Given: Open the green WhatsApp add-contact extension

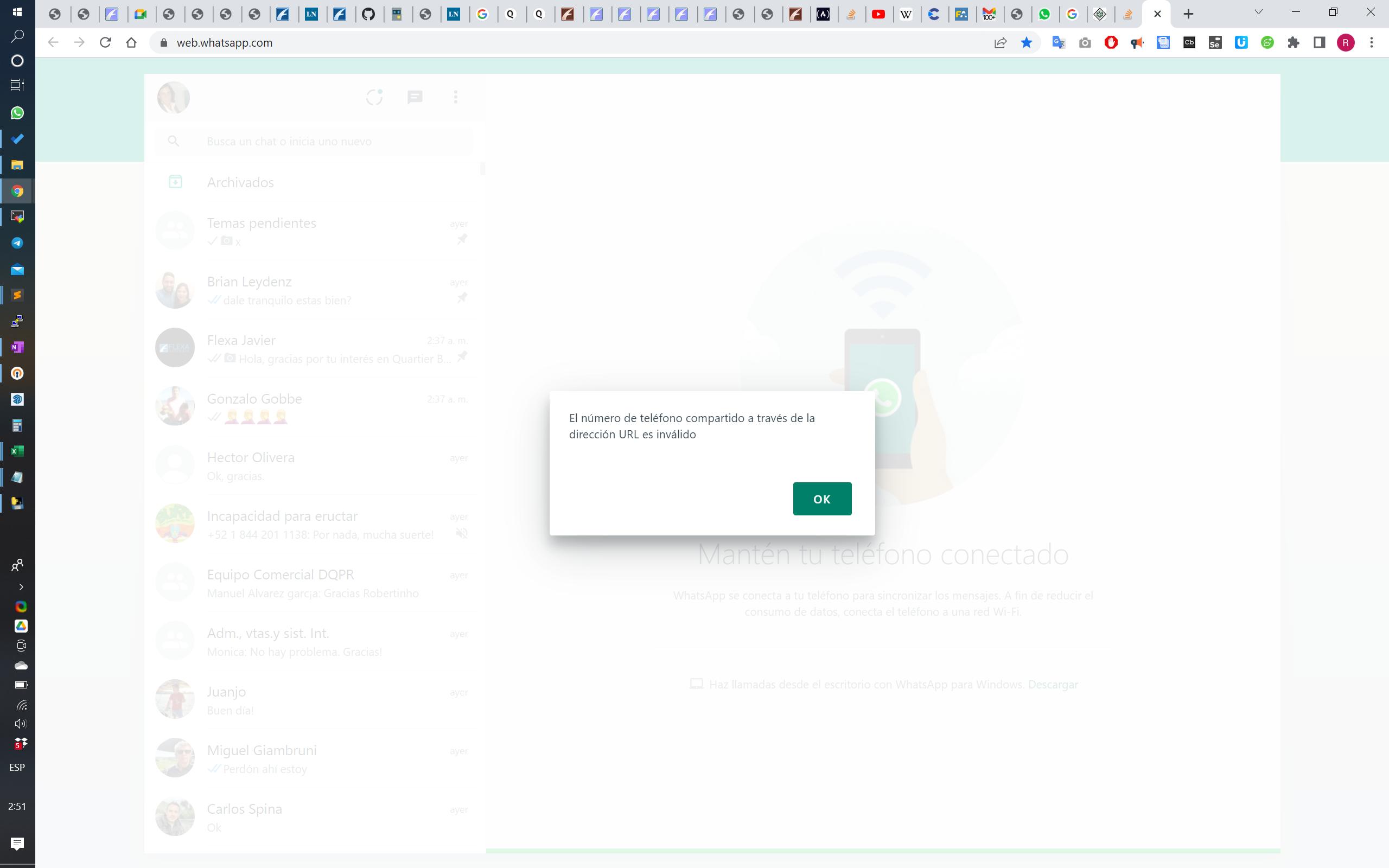Looking at the screenshot, I should click(x=1267, y=42).
